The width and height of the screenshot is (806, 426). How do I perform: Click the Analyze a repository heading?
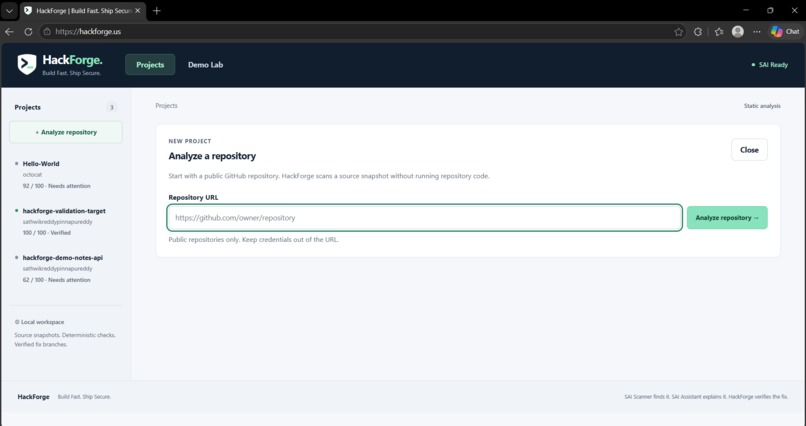(212, 156)
